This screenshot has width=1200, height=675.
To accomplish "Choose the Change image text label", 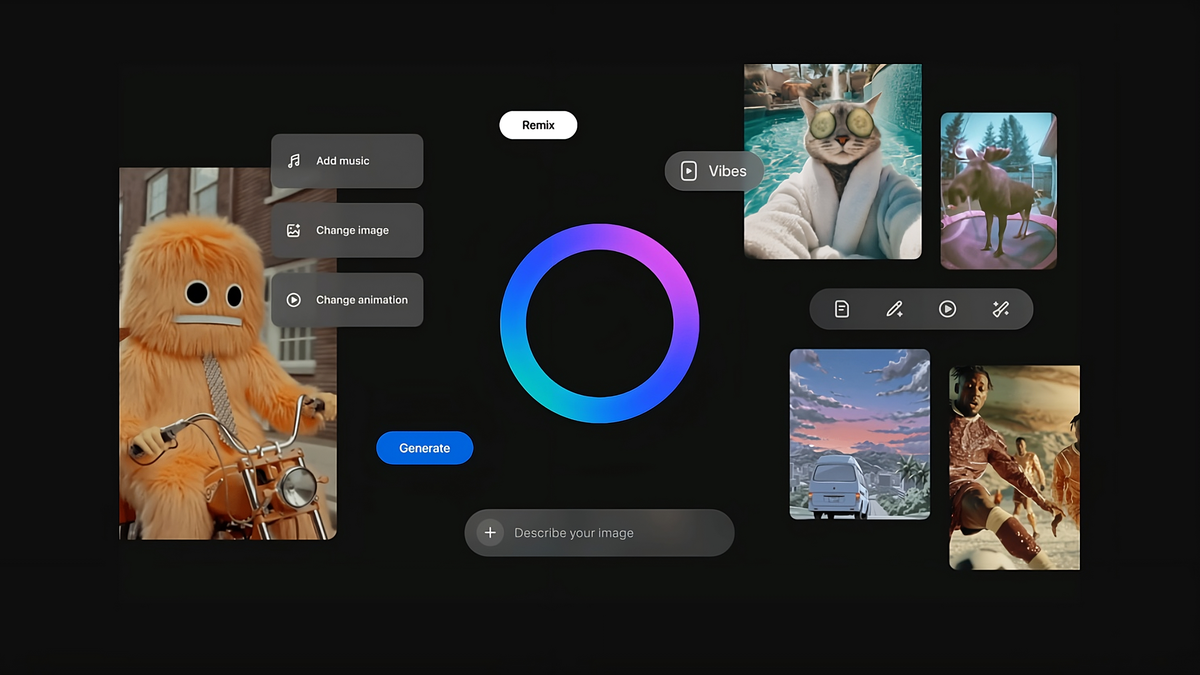I will 352,230.
